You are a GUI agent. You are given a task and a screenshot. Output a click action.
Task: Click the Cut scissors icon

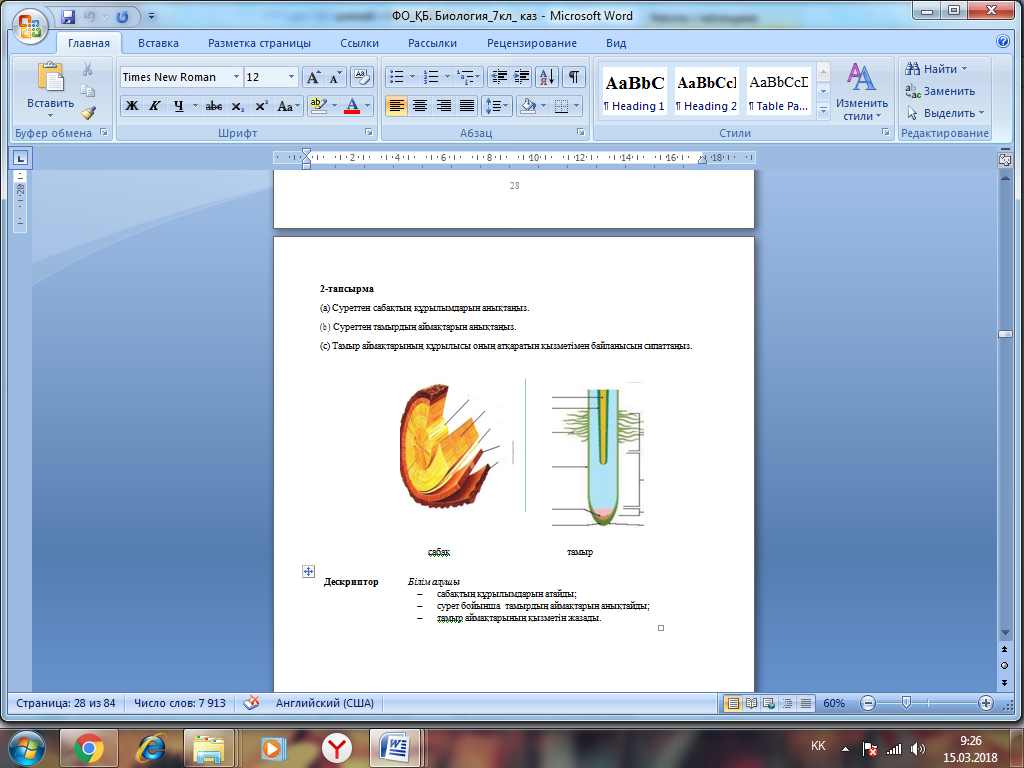88,69
